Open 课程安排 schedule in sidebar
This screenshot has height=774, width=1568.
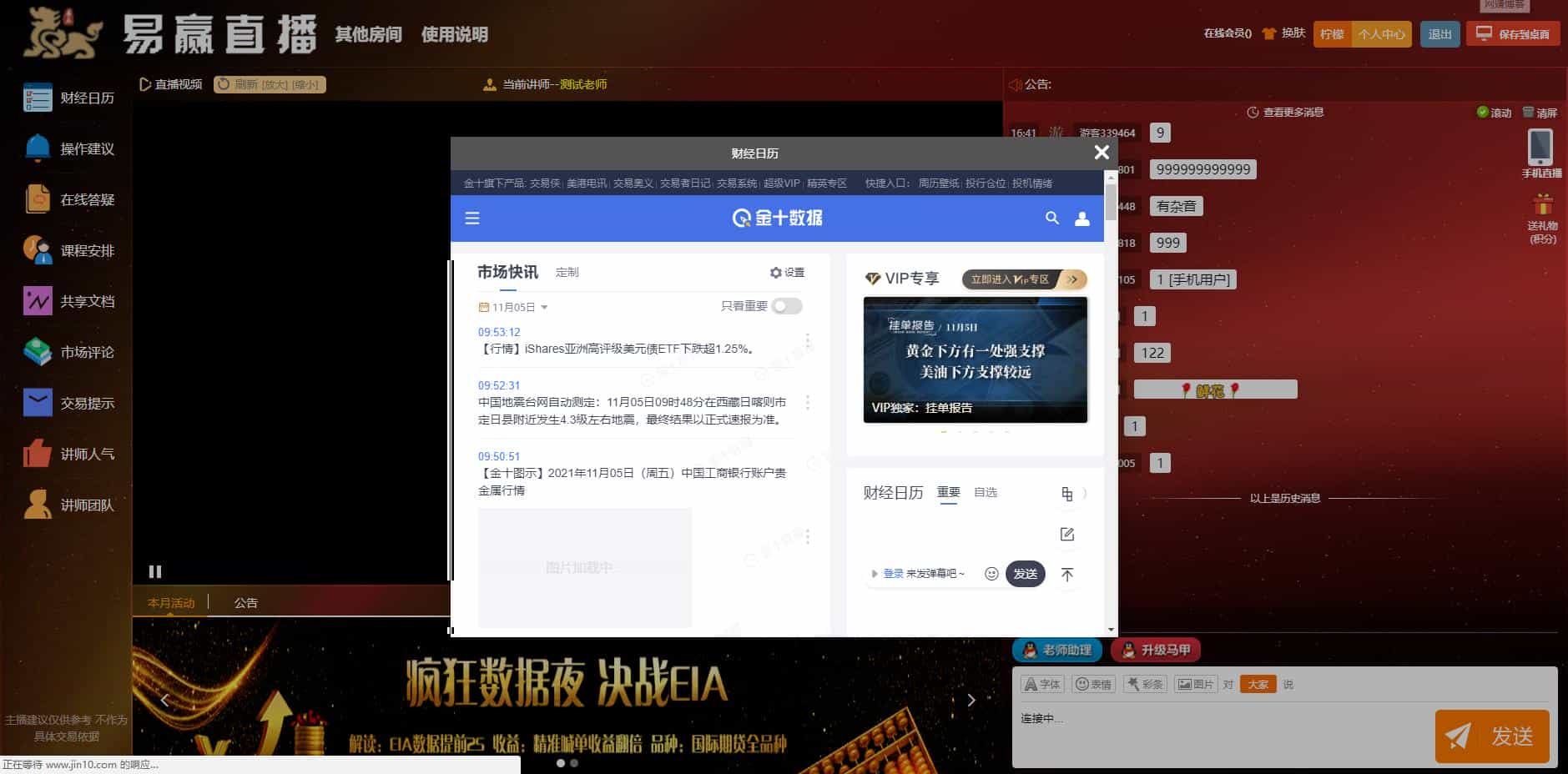coord(68,250)
